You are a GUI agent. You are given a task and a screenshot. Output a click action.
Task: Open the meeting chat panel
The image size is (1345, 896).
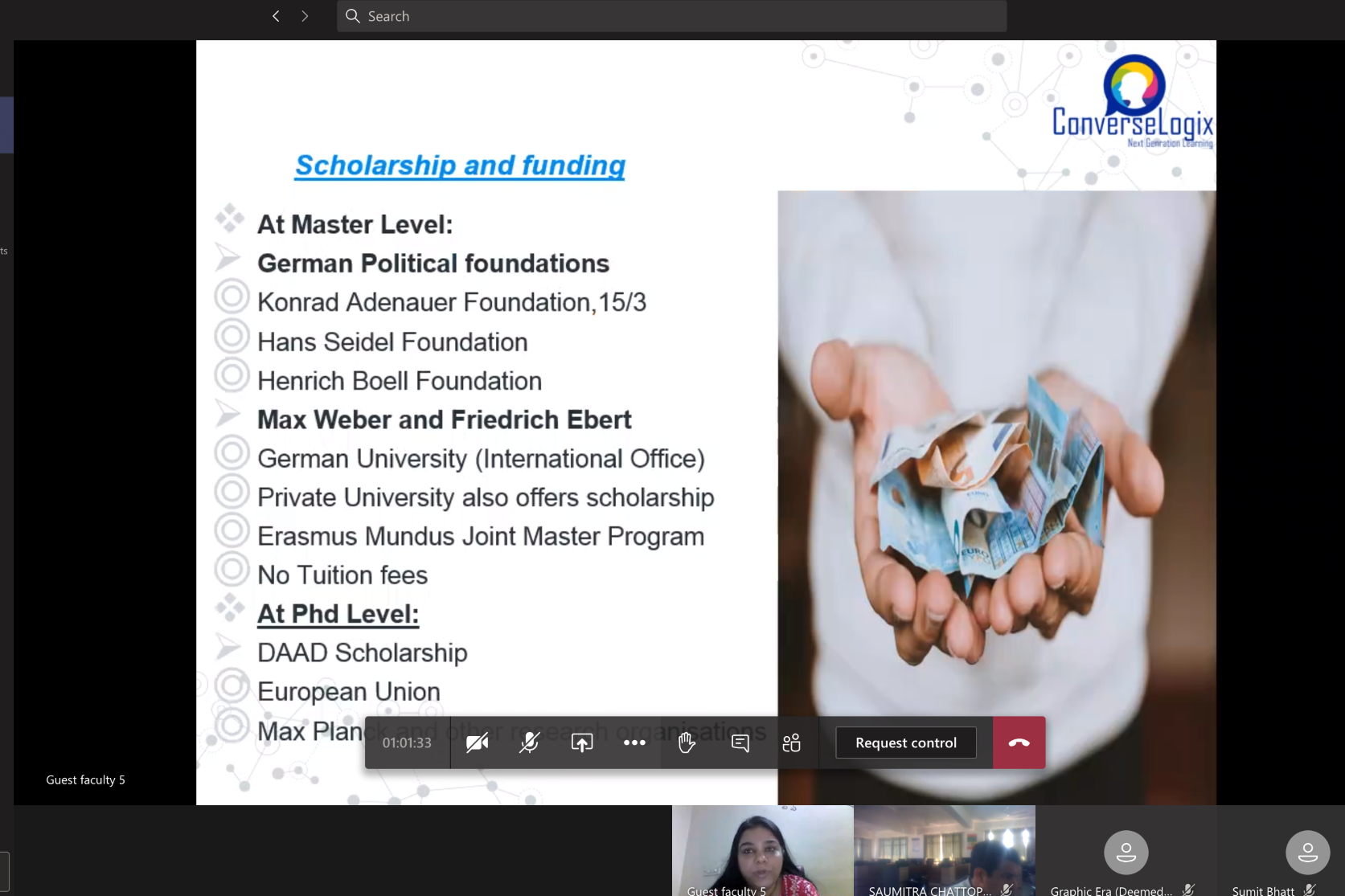[x=739, y=743]
